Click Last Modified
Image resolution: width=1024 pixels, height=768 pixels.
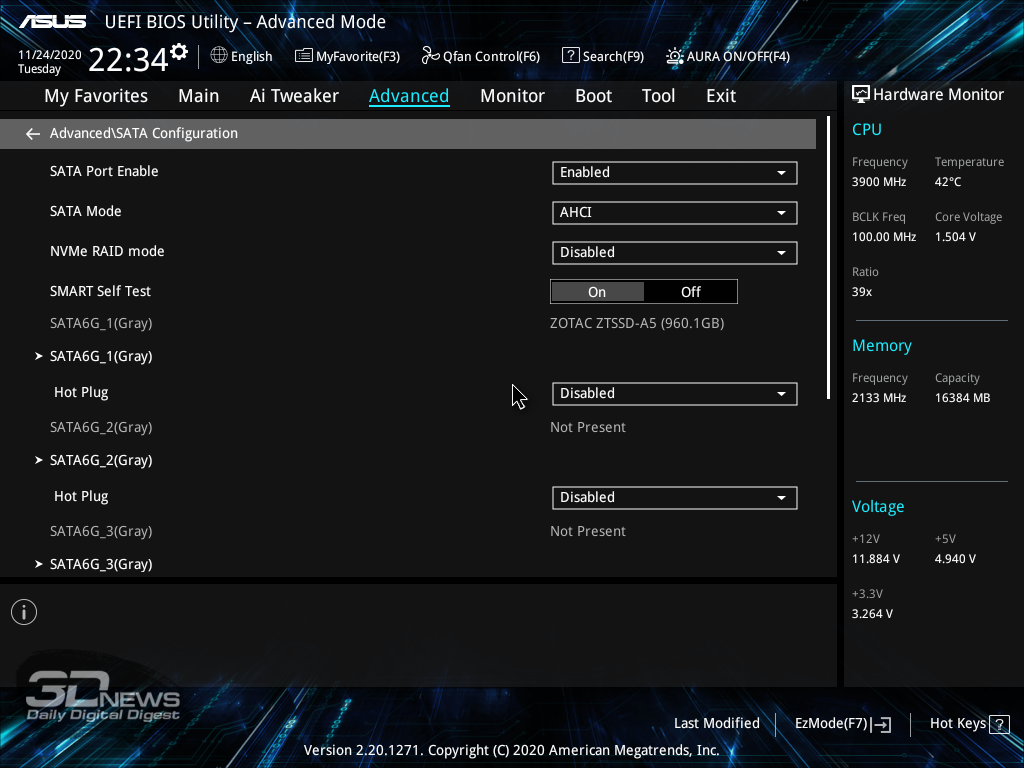tap(716, 724)
